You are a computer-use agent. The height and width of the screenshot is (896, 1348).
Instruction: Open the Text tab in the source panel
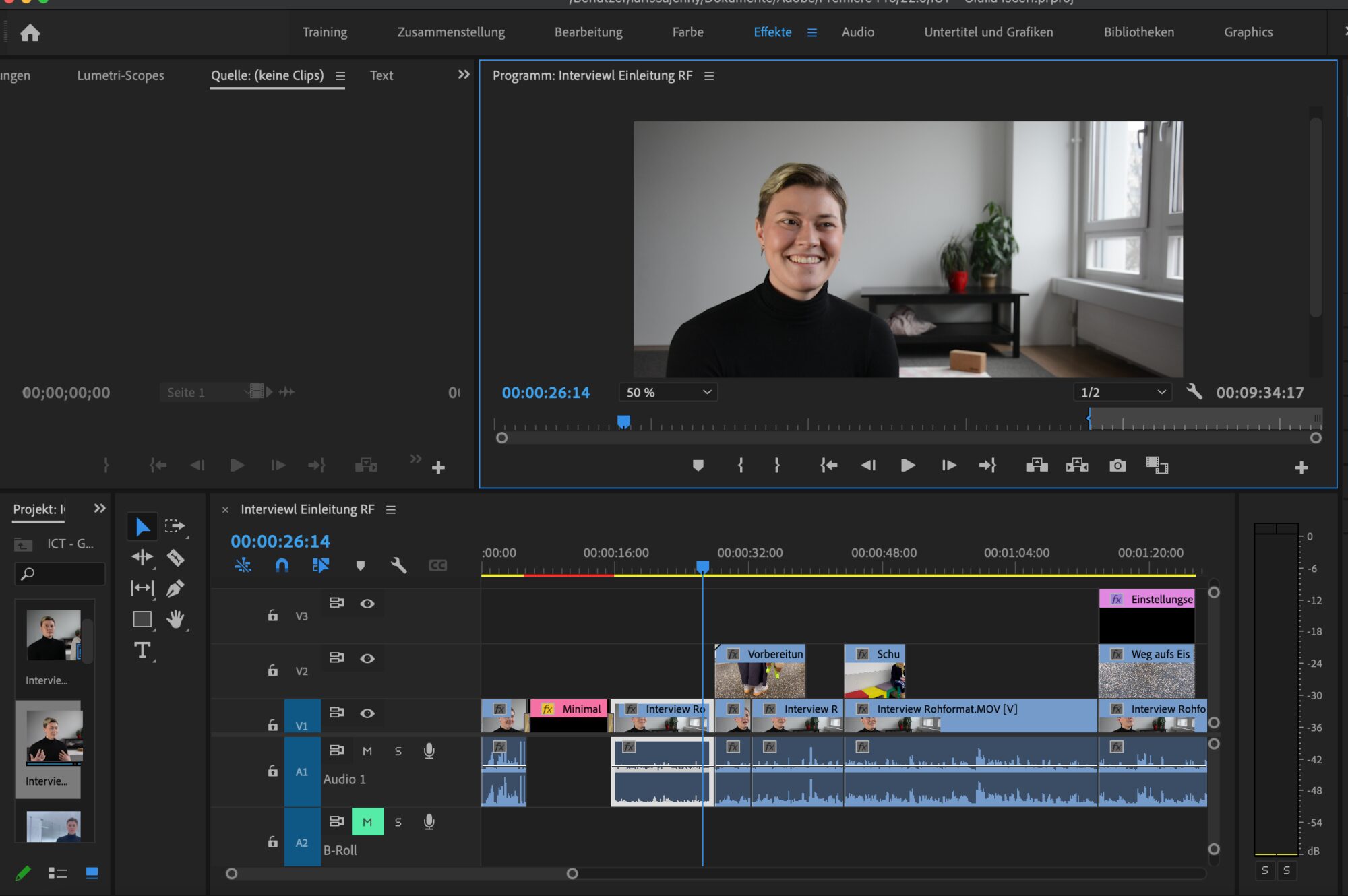coord(381,75)
